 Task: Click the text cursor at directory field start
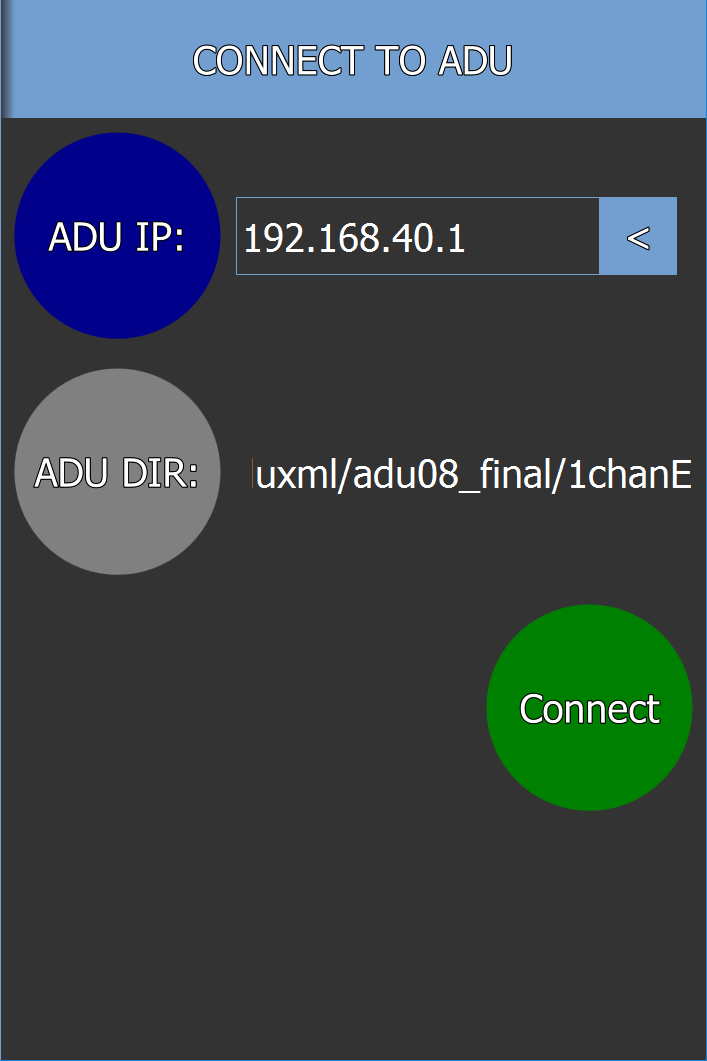(x=253, y=473)
